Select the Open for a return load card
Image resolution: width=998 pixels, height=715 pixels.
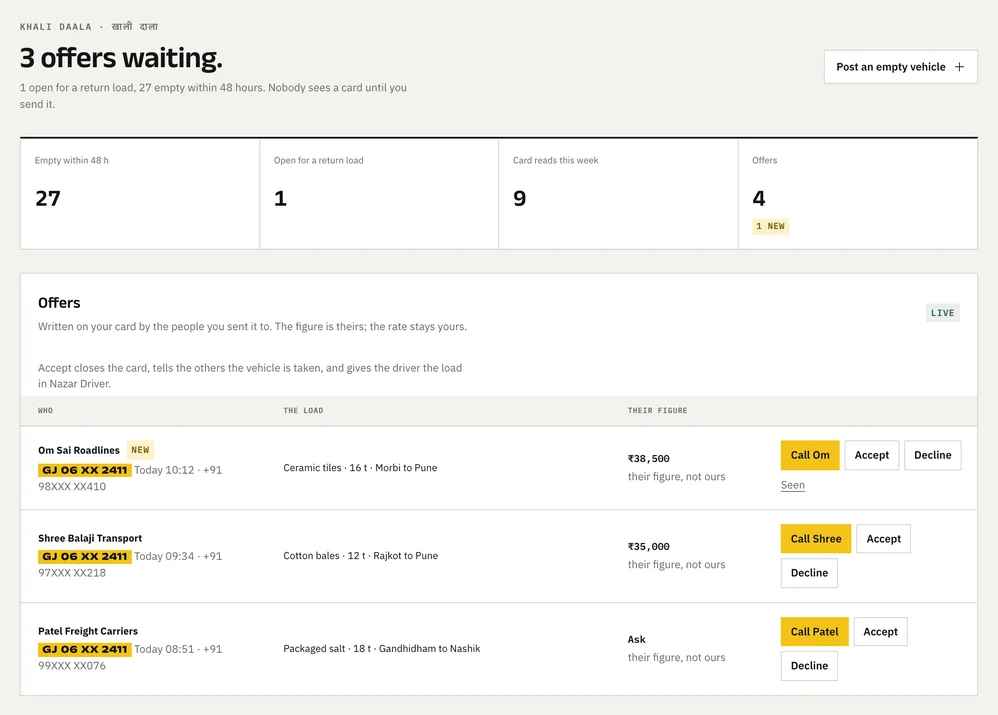379,194
